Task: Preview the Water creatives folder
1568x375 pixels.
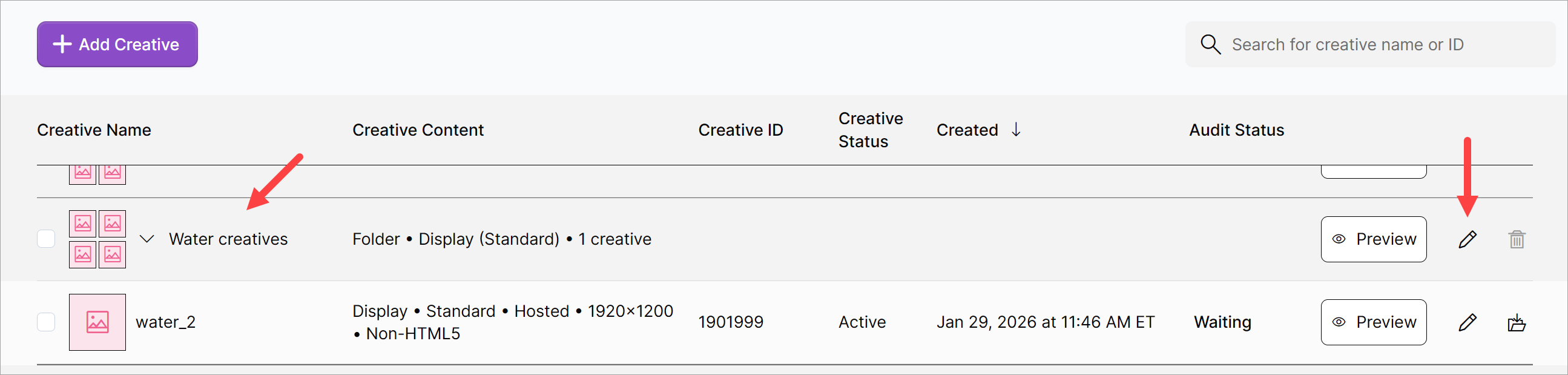Action: (1373, 239)
